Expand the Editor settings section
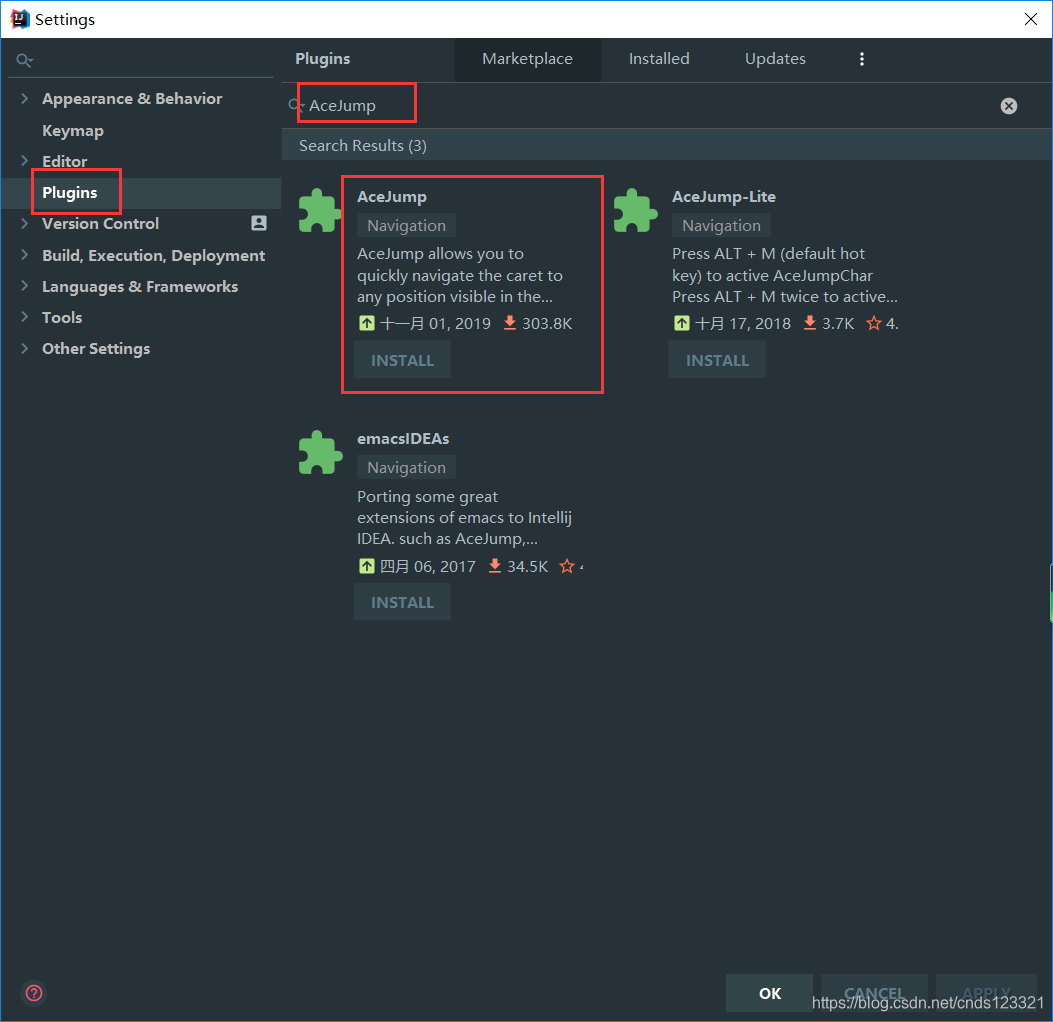Image resolution: width=1053 pixels, height=1022 pixels. 25,160
